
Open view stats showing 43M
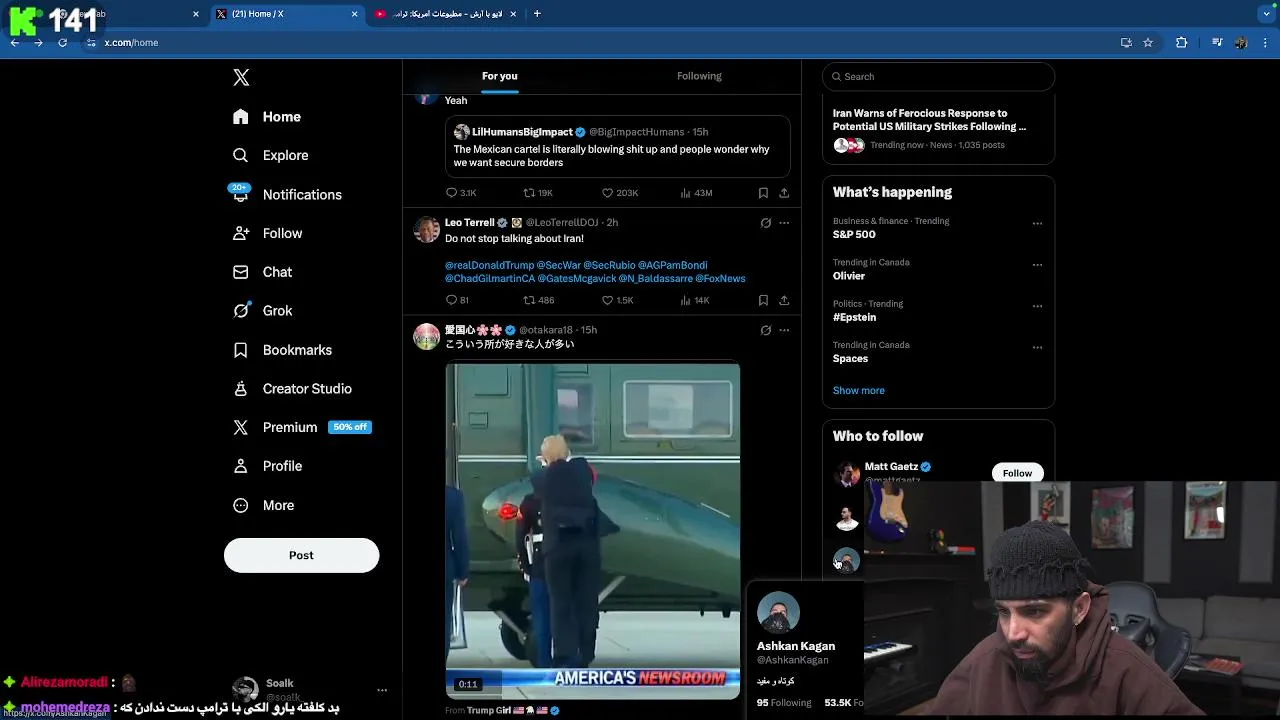click(x=696, y=193)
